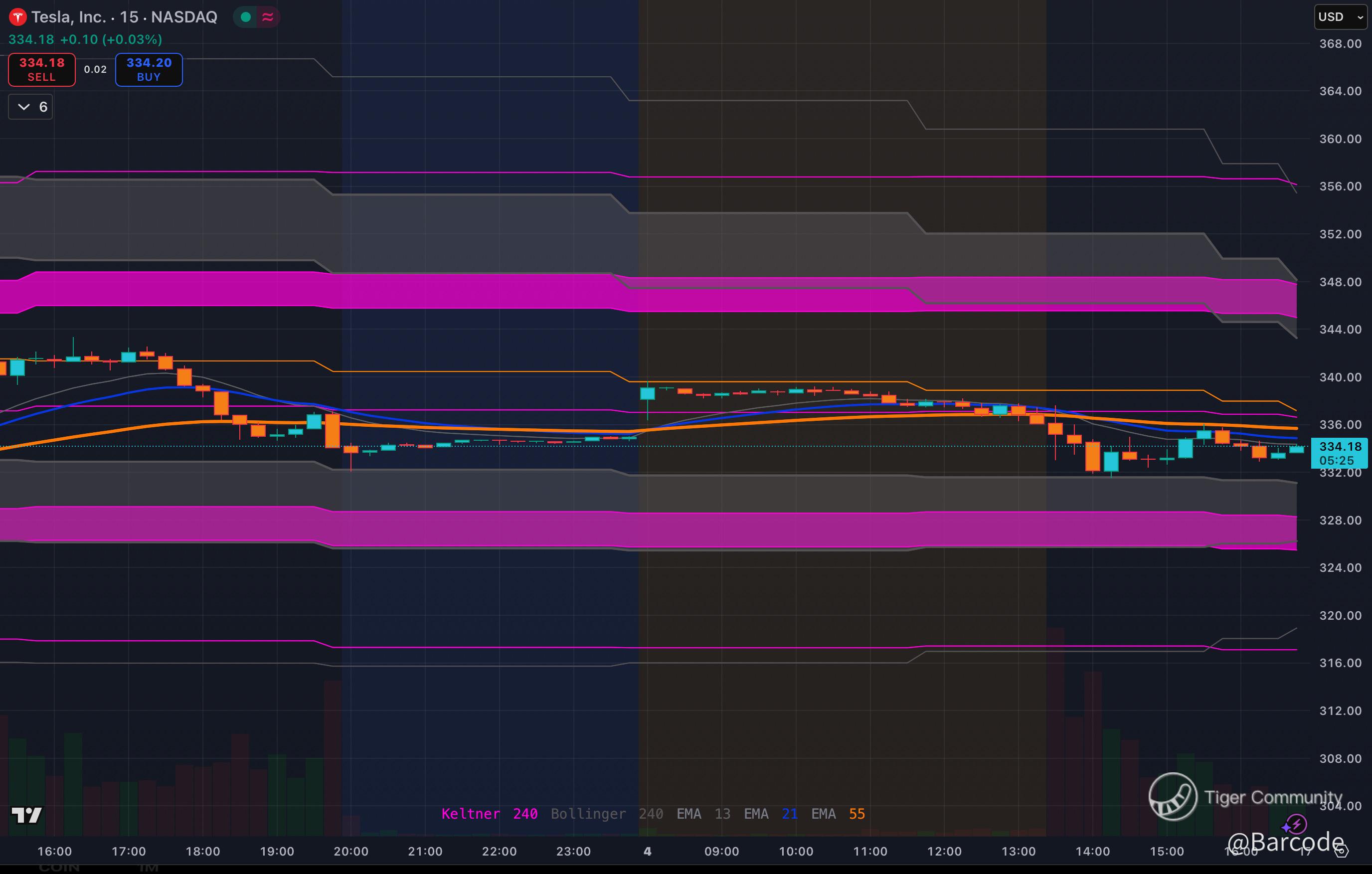Click the EMA 55 legend label

pos(838,814)
